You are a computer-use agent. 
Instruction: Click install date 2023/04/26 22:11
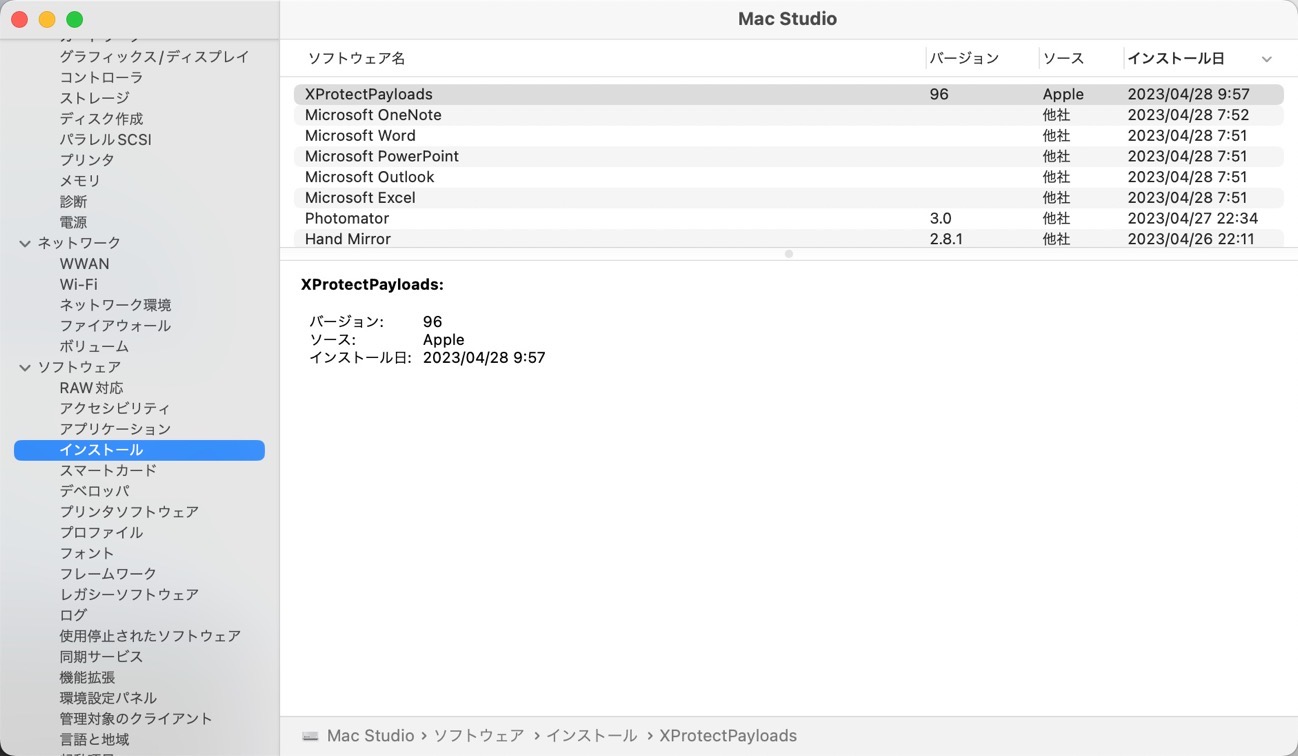click(x=1191, y=239)
